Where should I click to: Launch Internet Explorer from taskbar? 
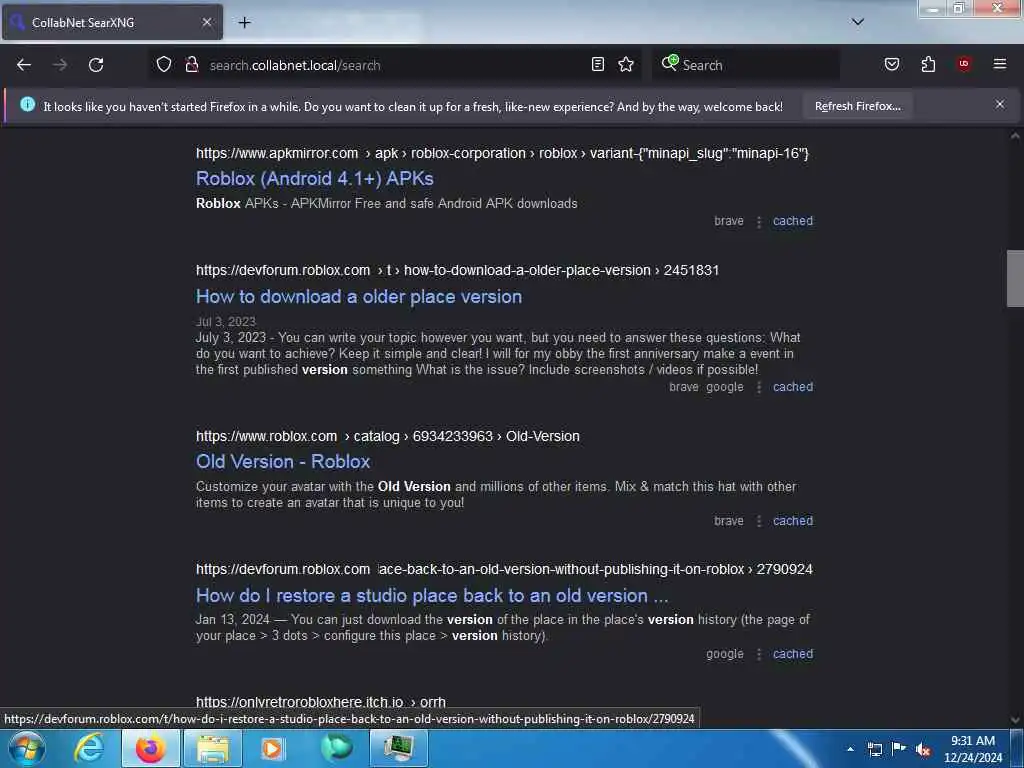point(89,748)
